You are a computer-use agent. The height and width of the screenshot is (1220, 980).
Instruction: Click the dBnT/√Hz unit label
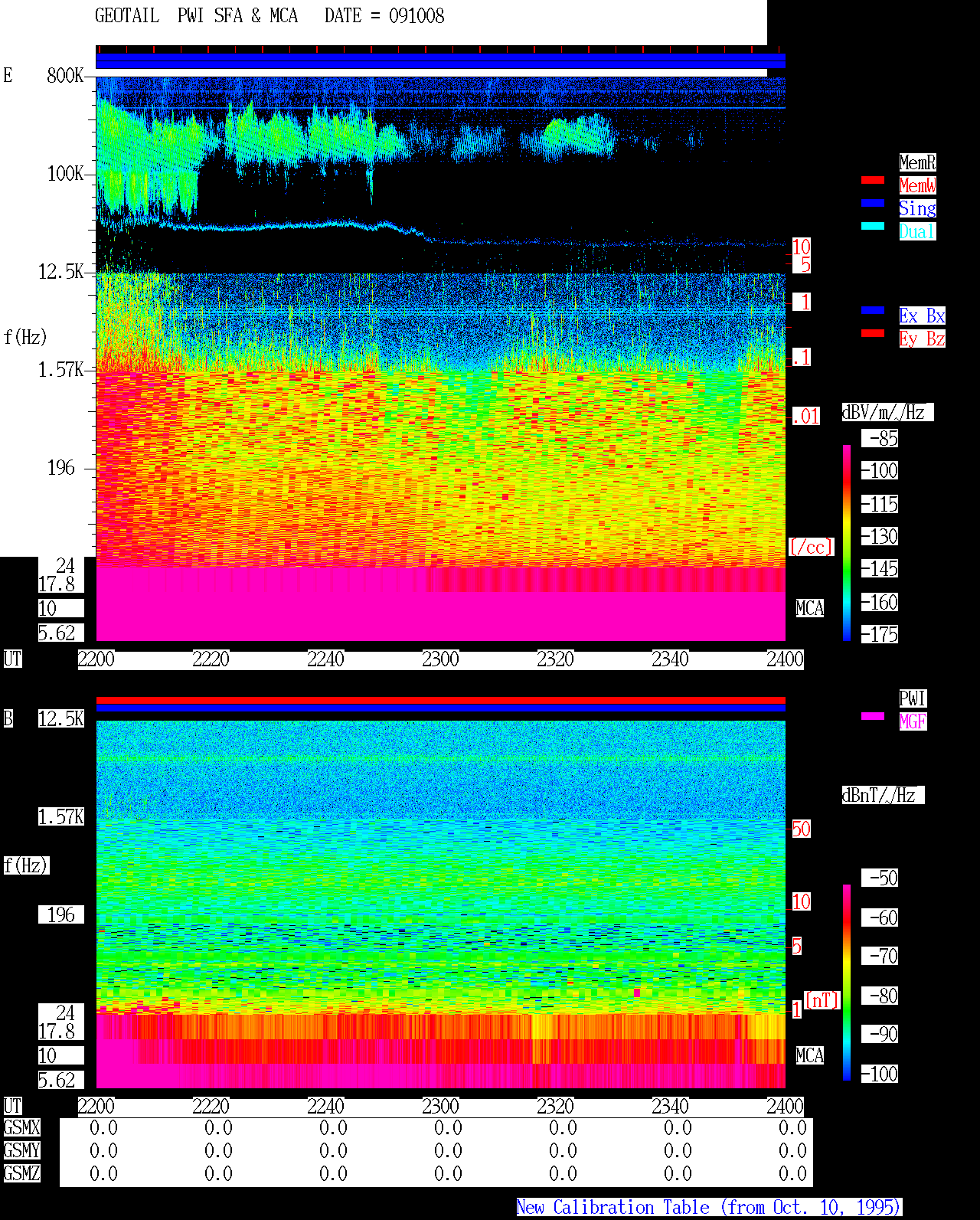(x=883, y=795)
